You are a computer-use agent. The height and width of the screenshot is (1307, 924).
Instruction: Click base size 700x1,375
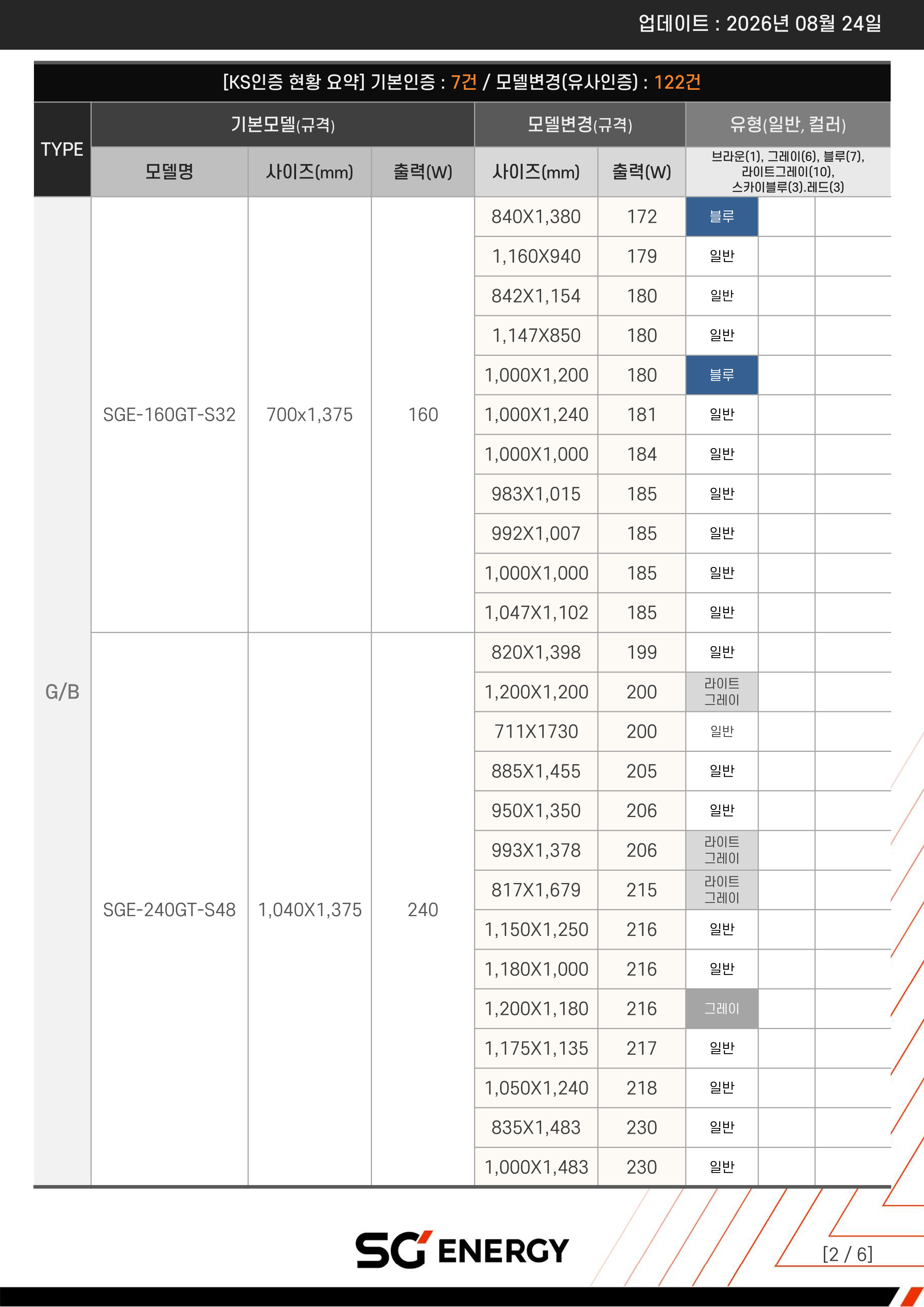(309, 414)
